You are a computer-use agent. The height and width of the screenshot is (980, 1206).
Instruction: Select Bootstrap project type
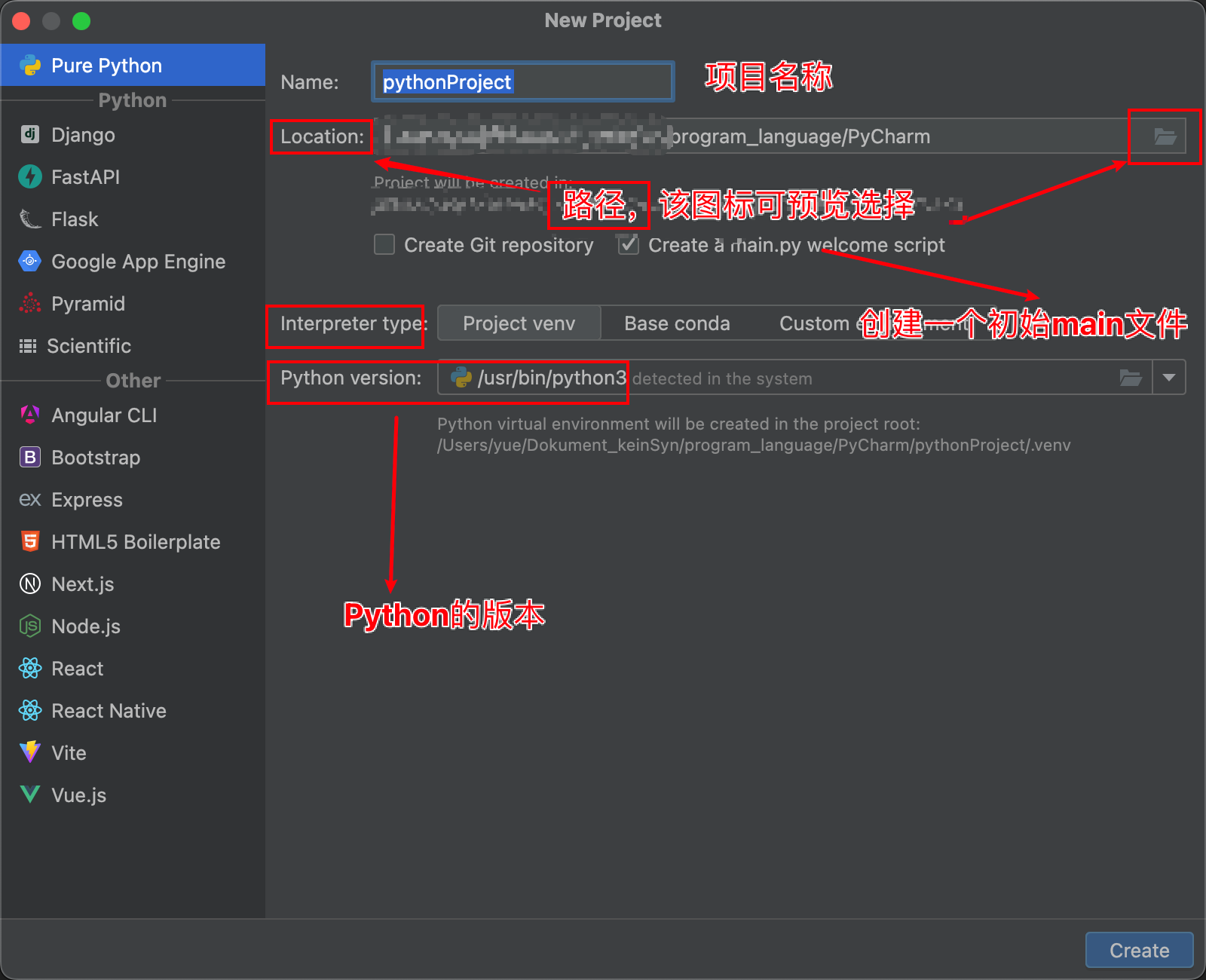pos(133,457)
